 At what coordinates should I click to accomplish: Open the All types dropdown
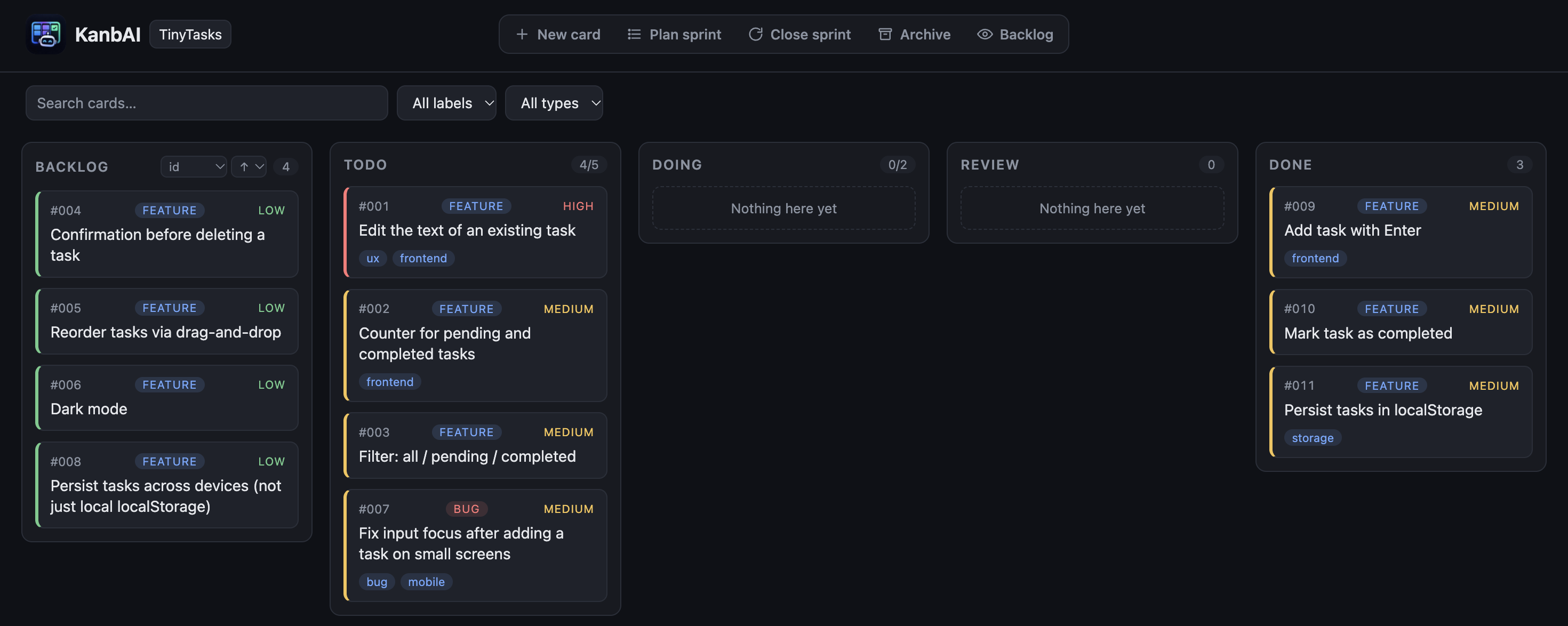[554, 103]
